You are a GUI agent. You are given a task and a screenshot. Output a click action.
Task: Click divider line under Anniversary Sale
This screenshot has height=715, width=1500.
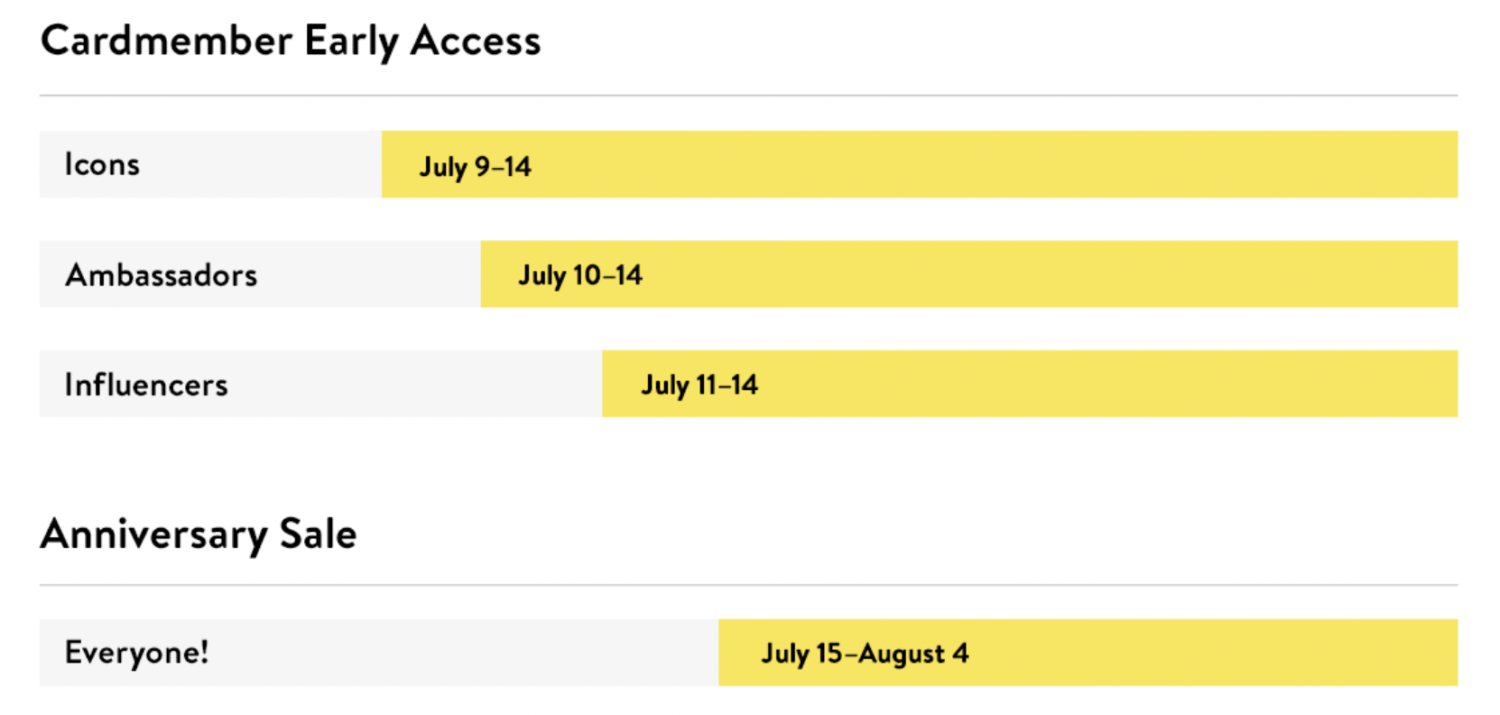pyautogui.click(x=748, y=585)
